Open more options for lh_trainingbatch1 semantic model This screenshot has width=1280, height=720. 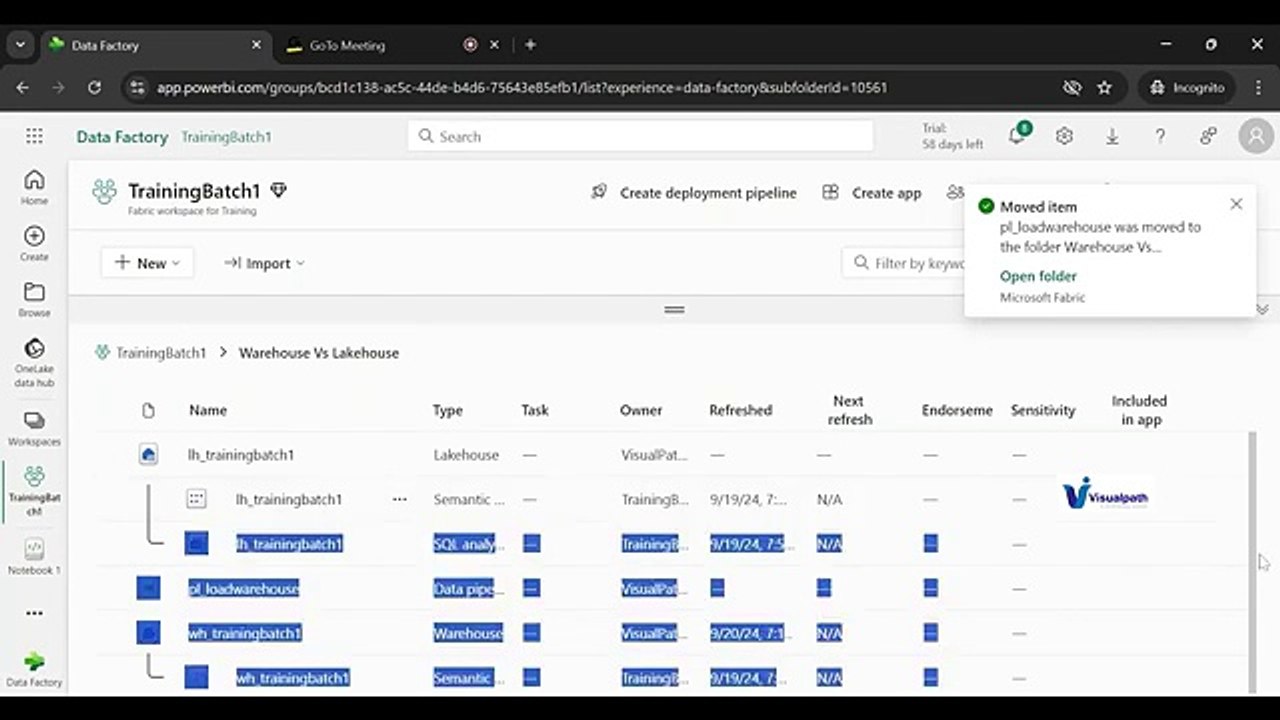pos(400,499)
